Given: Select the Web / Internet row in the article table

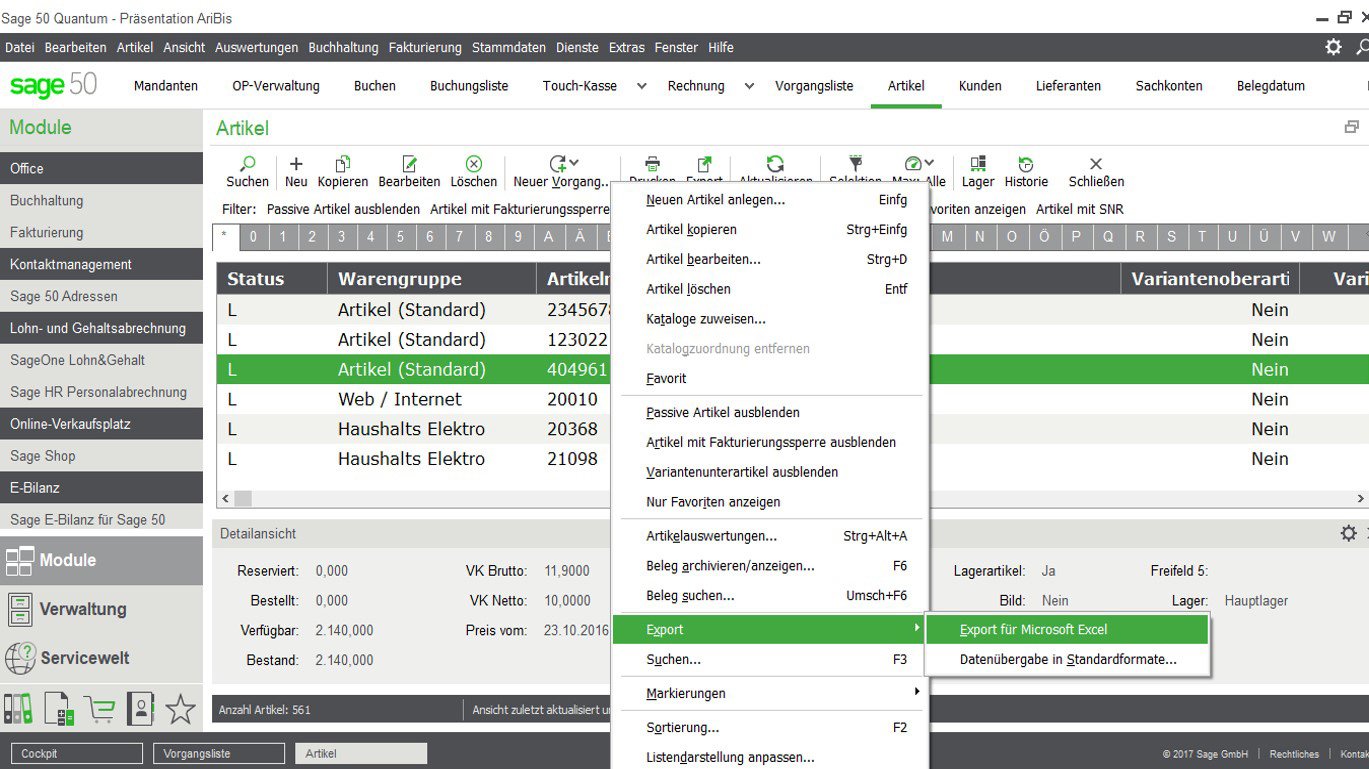Looking at the screenshot, I should pos(400,399).
